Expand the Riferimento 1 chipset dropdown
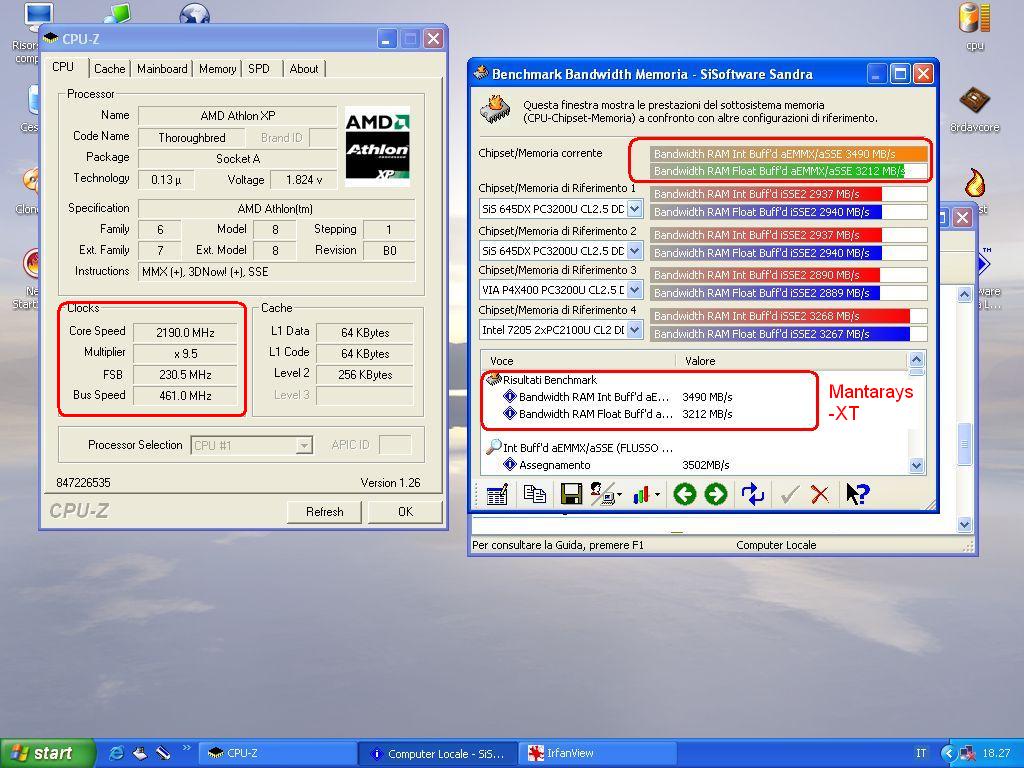This screenshot has width=1024, height=768. [634, 209]
